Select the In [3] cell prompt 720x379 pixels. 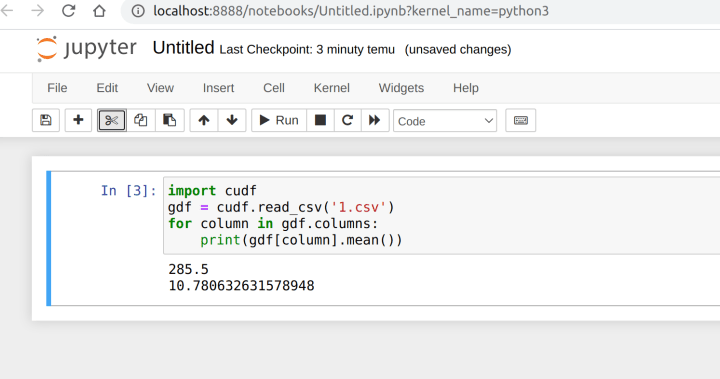(129, 191)
